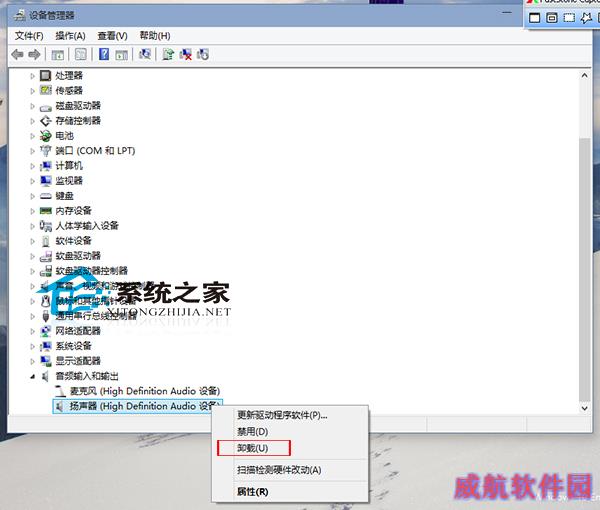Expand the 监视器 node arrow
Viewport: 600px width, 510px height.
click(33, 181)
